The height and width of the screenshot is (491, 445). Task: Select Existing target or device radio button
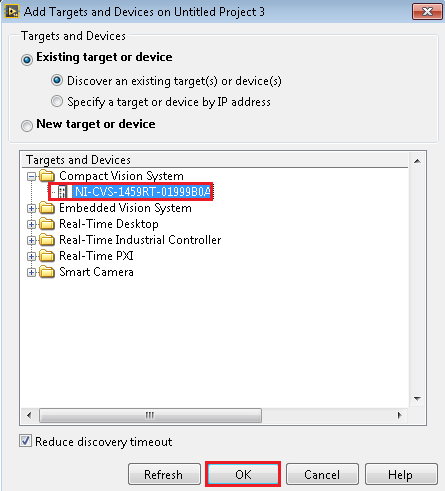27,60
